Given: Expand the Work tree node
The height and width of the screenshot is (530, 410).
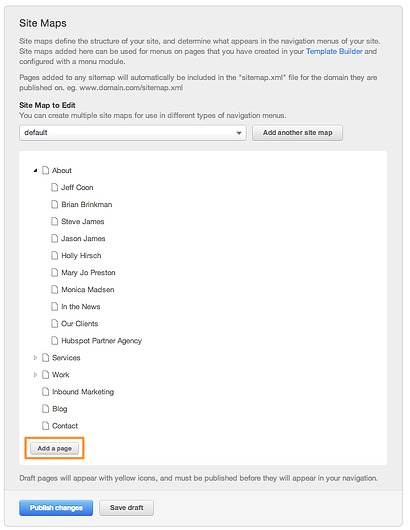Looking at the screenshot, I should tap(35, 375).
